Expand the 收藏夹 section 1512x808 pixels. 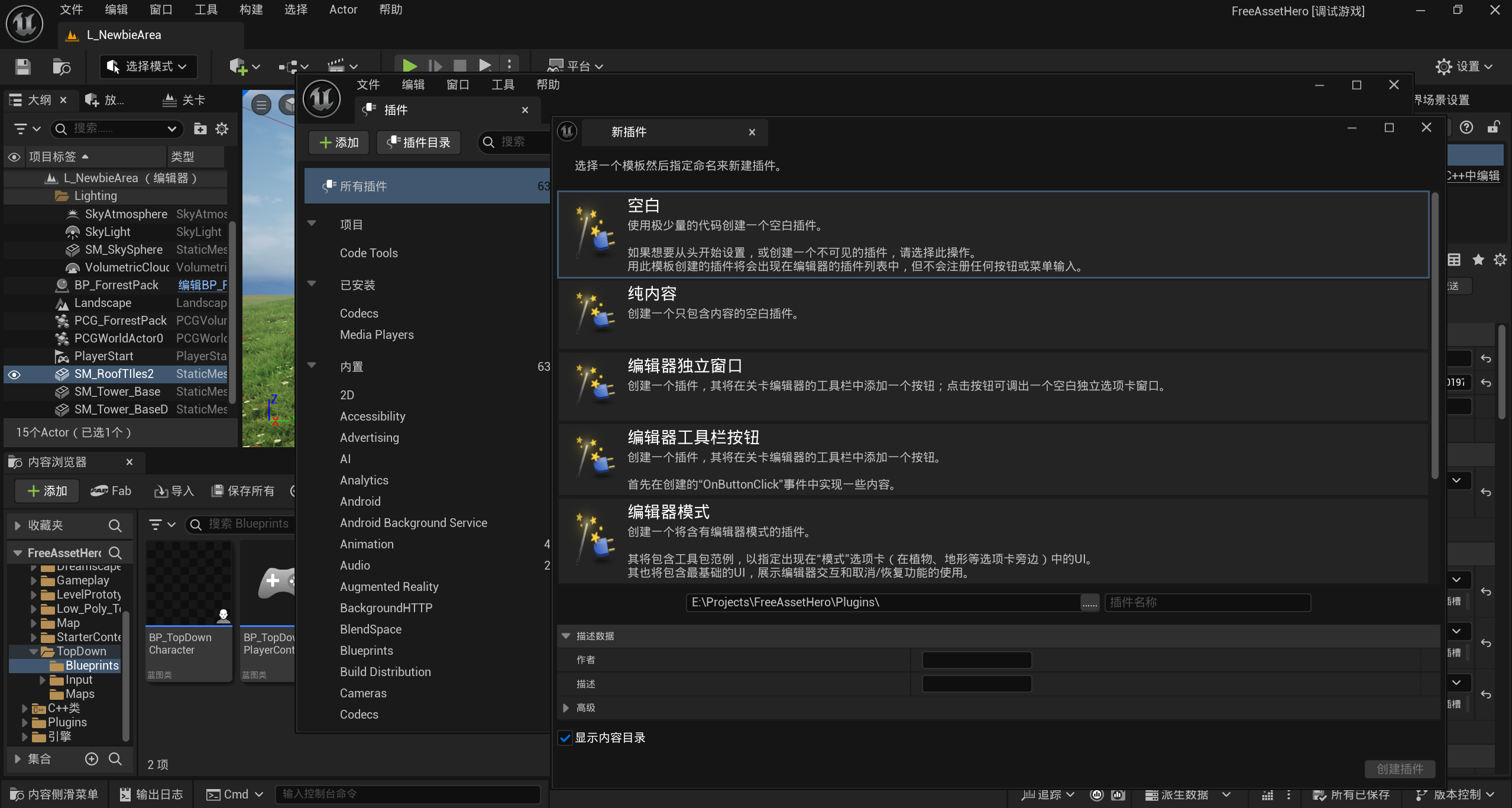18,525
